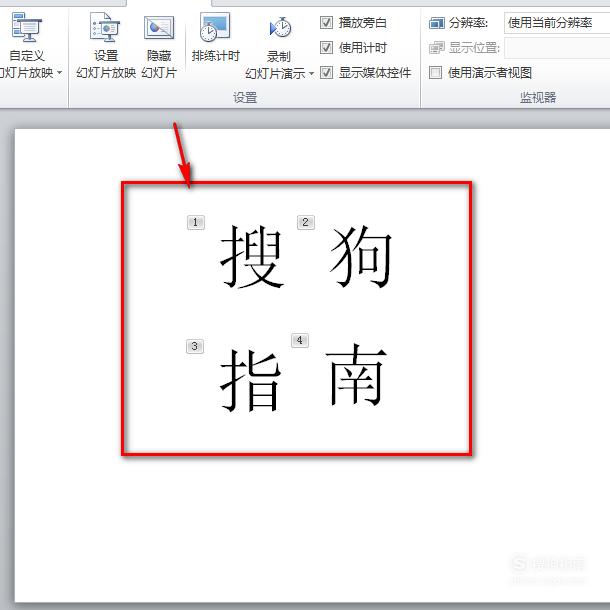This screenshot has width=610, height=610.
Task: Click the 隐藏幻灯片 hide slide icon
Action: (x=159, y=27)
